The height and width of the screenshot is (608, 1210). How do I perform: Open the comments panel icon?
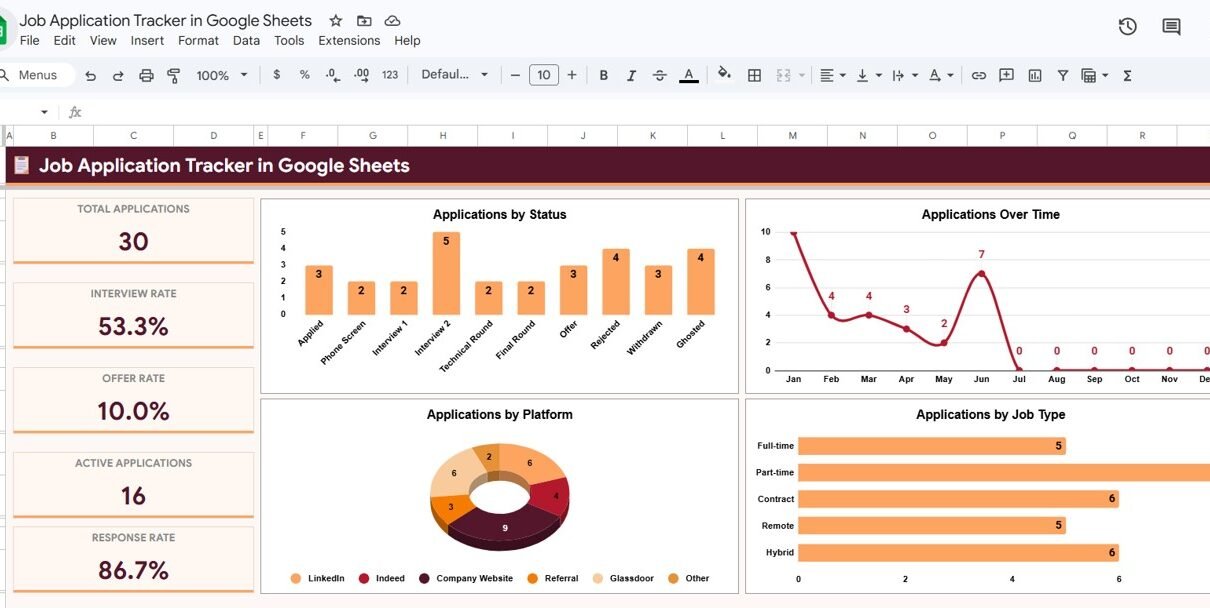[1171, 27]
